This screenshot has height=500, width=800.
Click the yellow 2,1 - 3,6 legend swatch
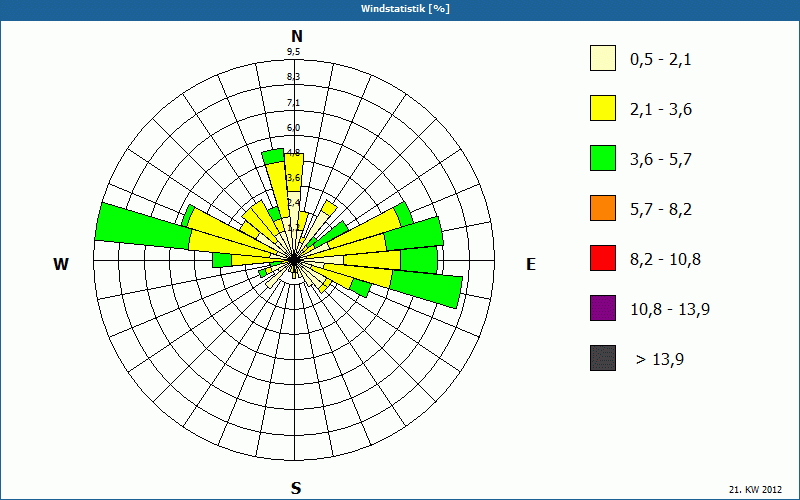[603, 108]
